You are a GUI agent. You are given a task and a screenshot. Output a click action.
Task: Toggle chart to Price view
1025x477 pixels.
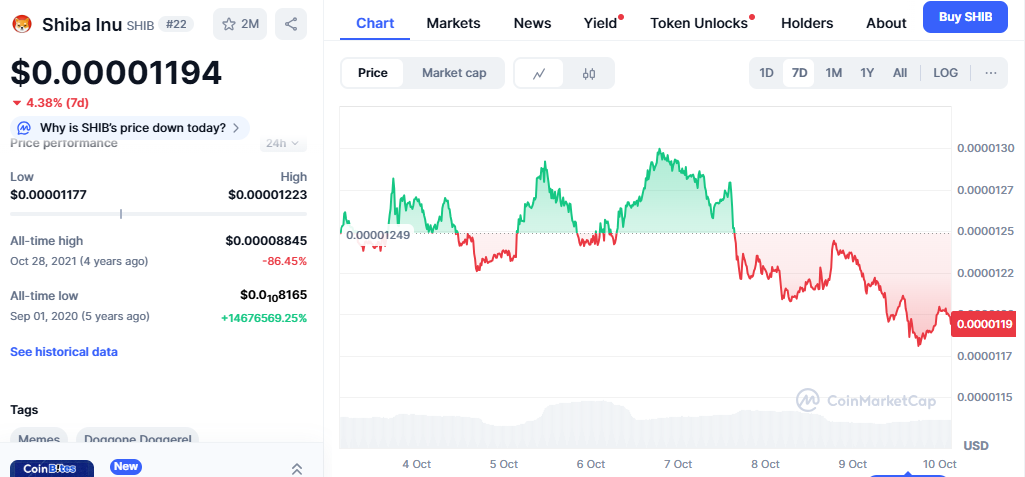373,73
